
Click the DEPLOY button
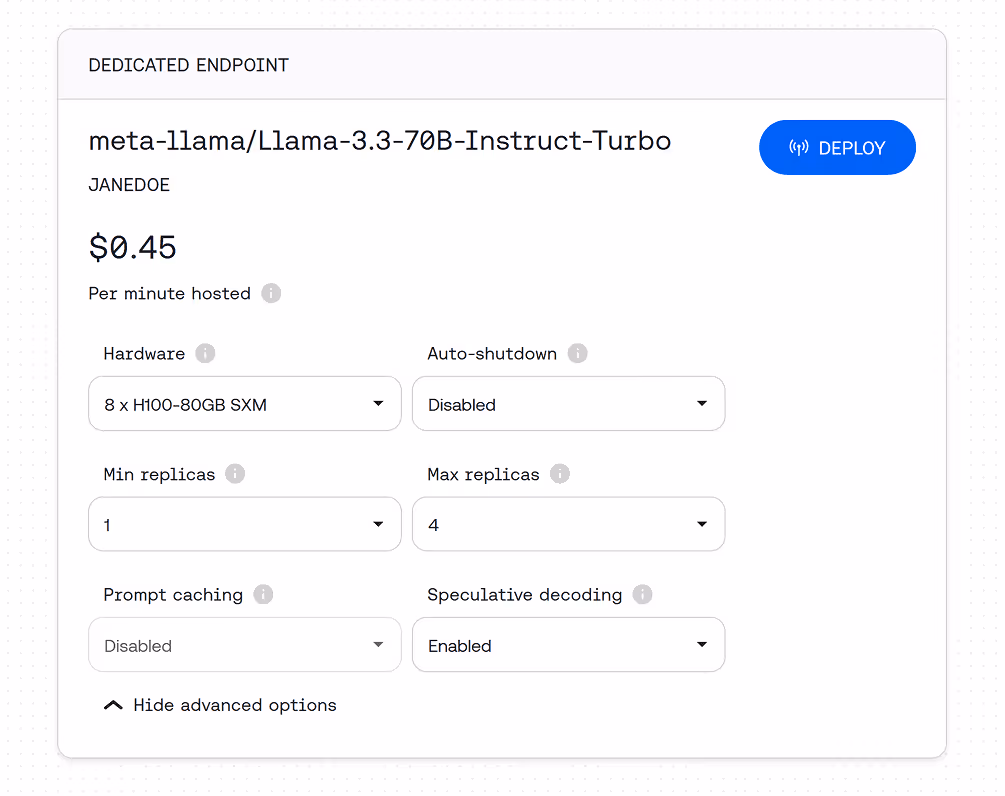[837, 147]
